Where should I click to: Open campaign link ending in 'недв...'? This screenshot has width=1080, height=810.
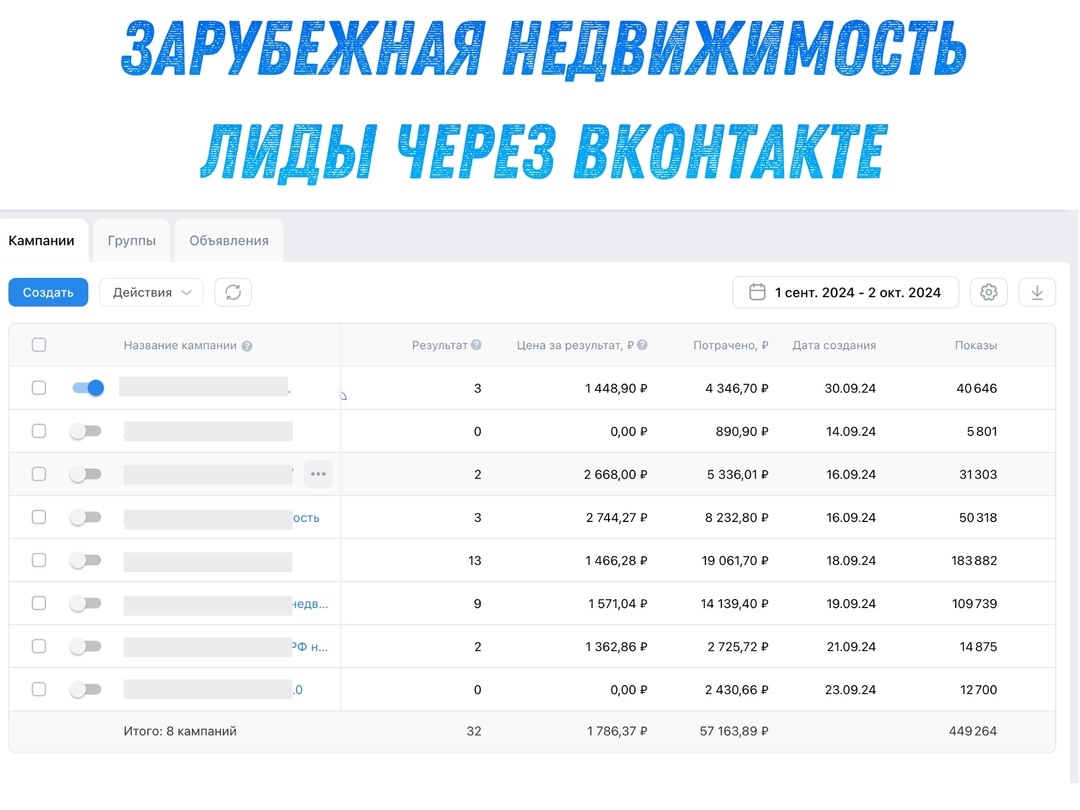point(310,604)
